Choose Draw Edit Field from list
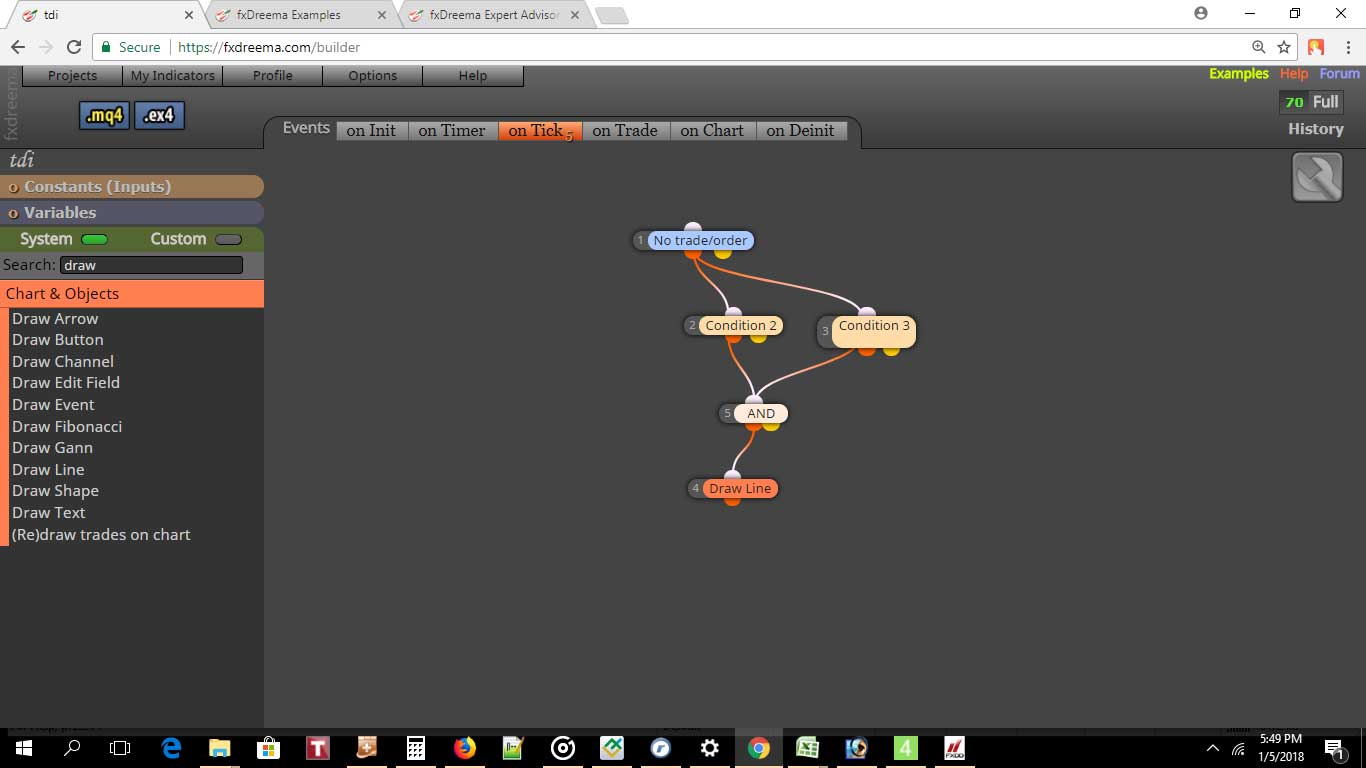 [x=66, y=383]
